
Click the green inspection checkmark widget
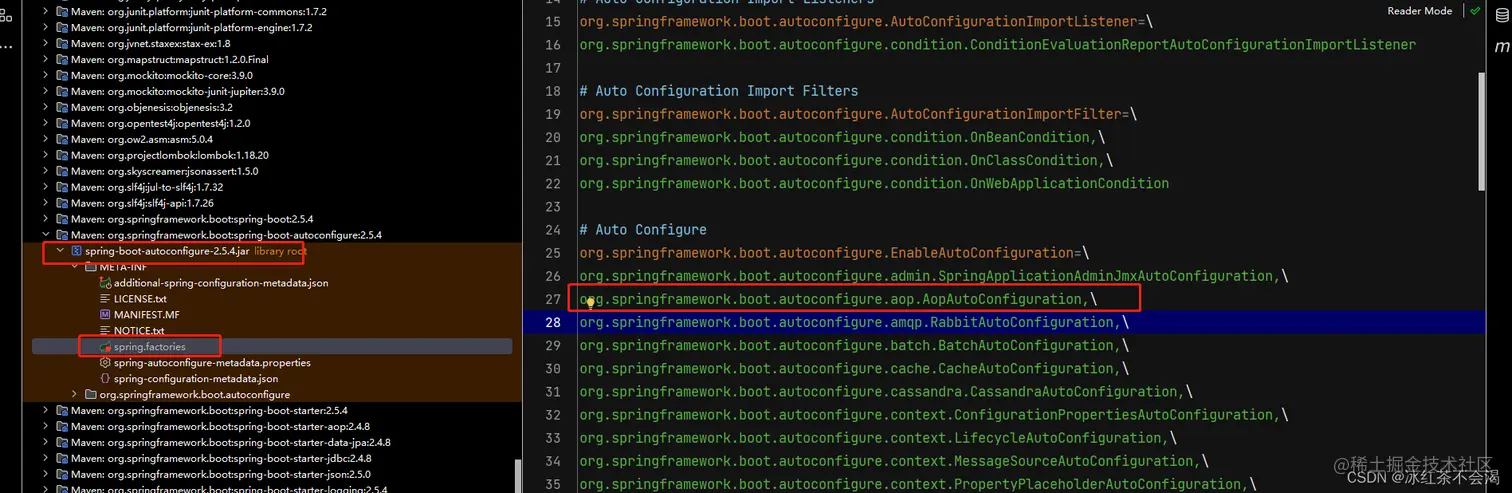pos(1475,11)
